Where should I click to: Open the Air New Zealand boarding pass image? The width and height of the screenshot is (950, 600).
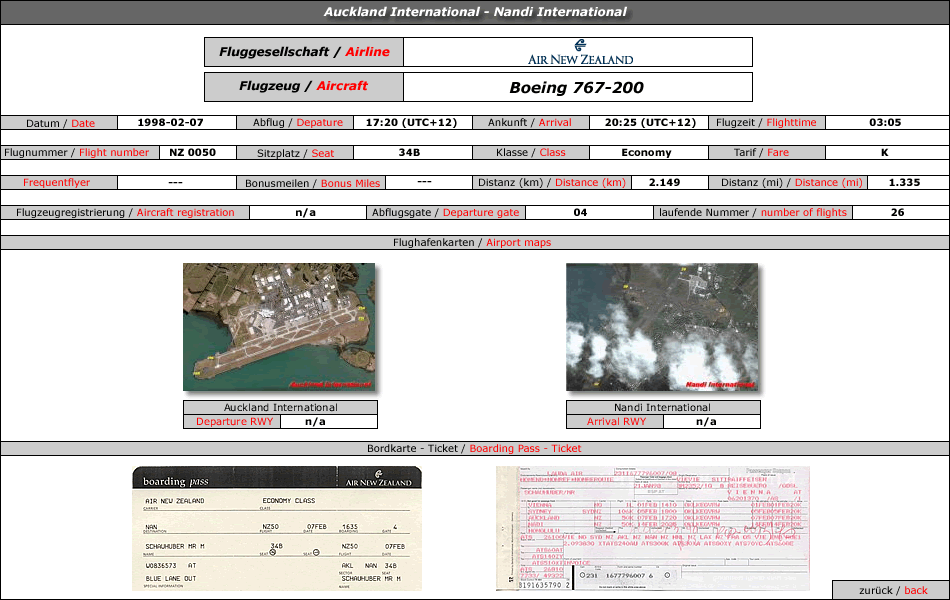(277, 528)
